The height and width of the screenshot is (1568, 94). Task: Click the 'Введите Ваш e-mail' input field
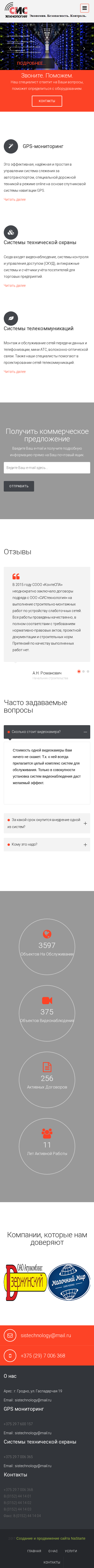47,467
